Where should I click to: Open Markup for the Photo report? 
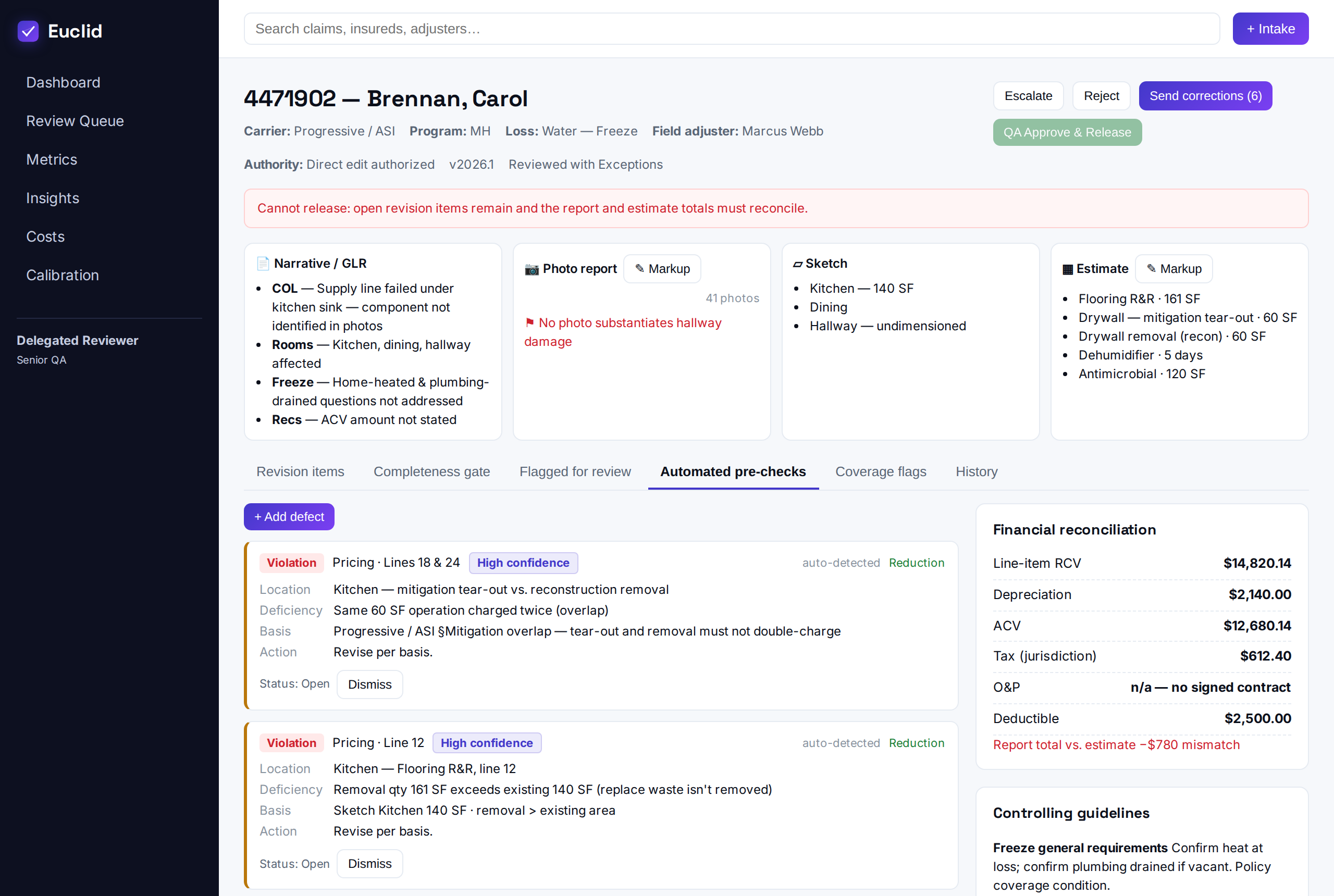[x=662, y=269]
